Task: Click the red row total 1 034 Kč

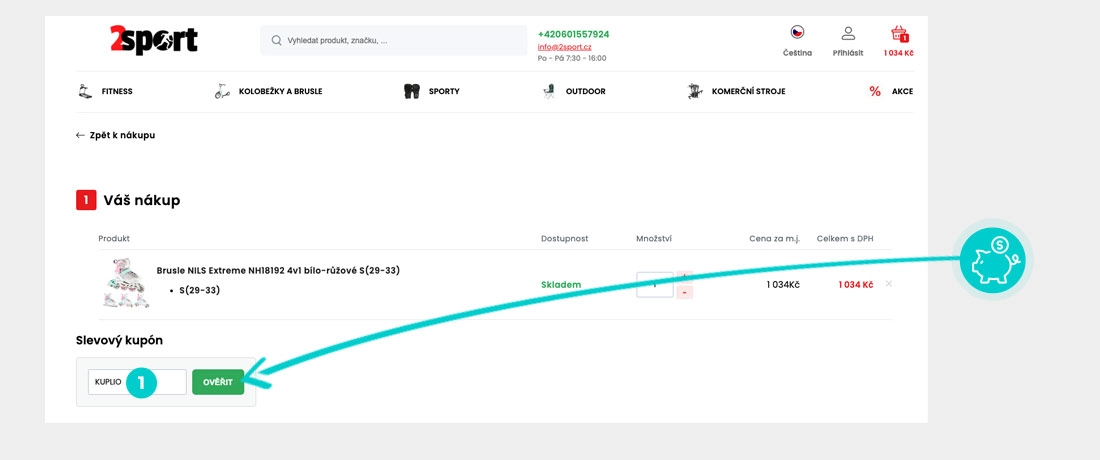Action: click(x=856, y=285)
